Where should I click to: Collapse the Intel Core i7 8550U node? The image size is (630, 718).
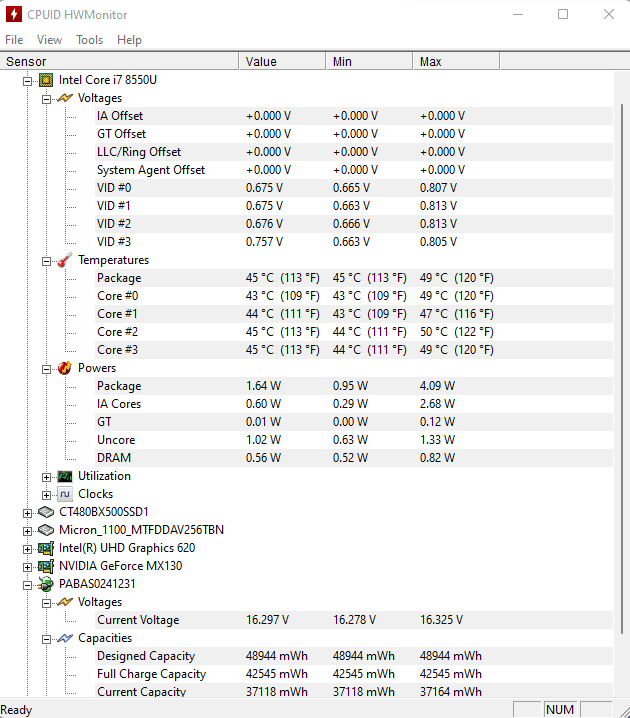27,82
